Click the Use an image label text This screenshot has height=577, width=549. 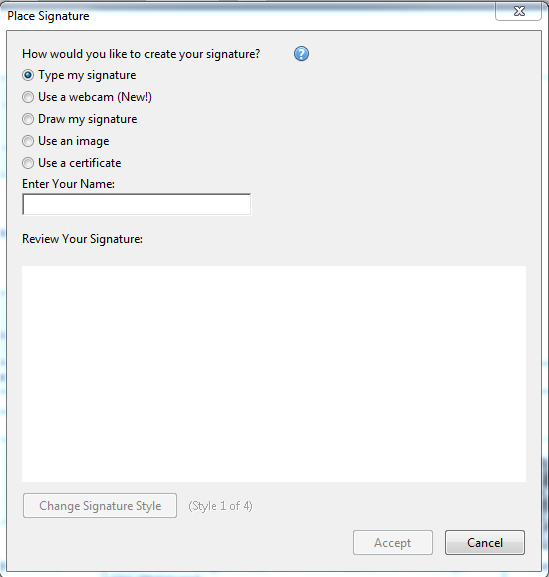(74, 141)
